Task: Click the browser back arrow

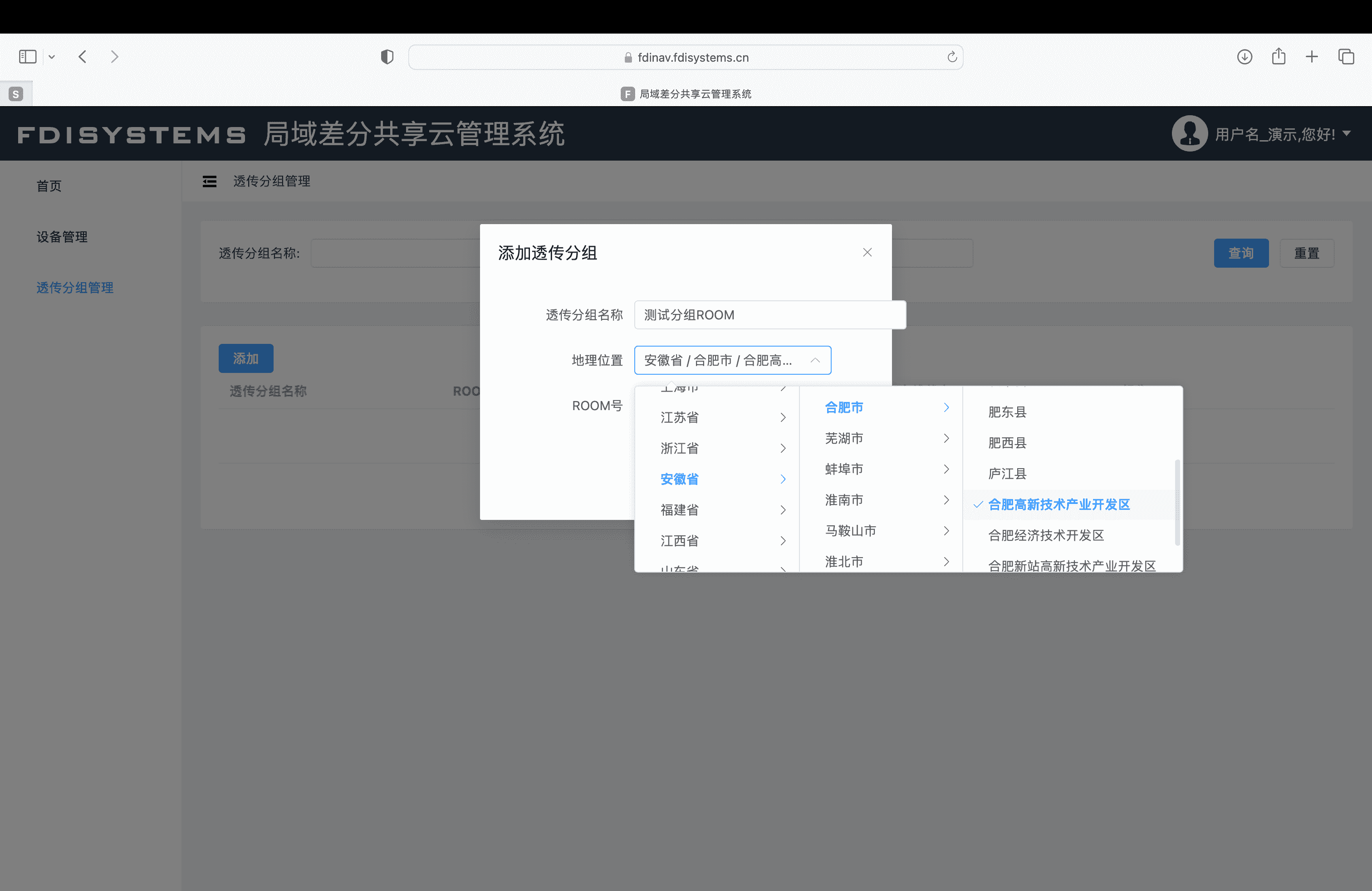Action: 83,56
